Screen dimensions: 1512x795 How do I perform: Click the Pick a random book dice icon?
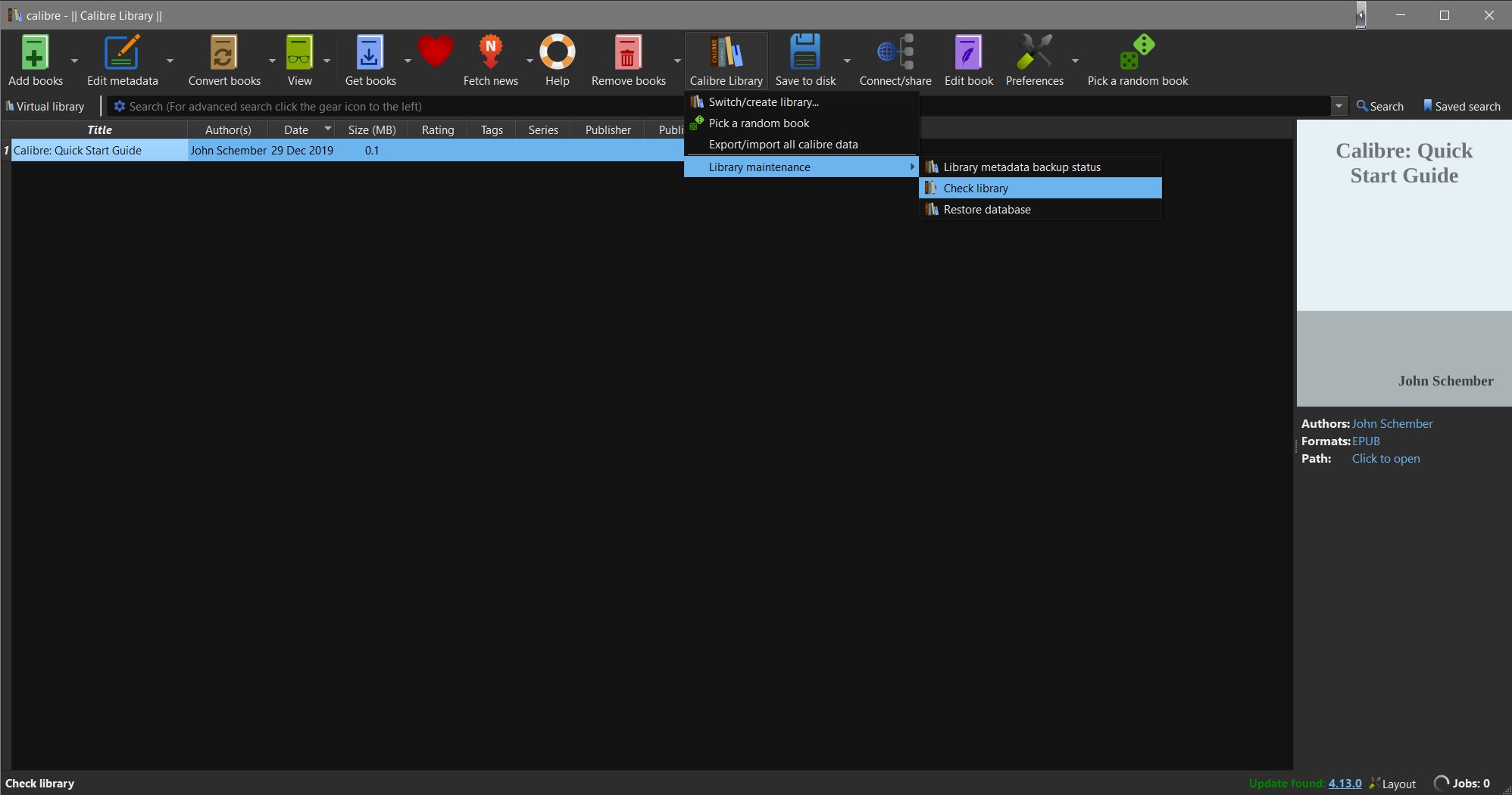(x=1138, y=52)
